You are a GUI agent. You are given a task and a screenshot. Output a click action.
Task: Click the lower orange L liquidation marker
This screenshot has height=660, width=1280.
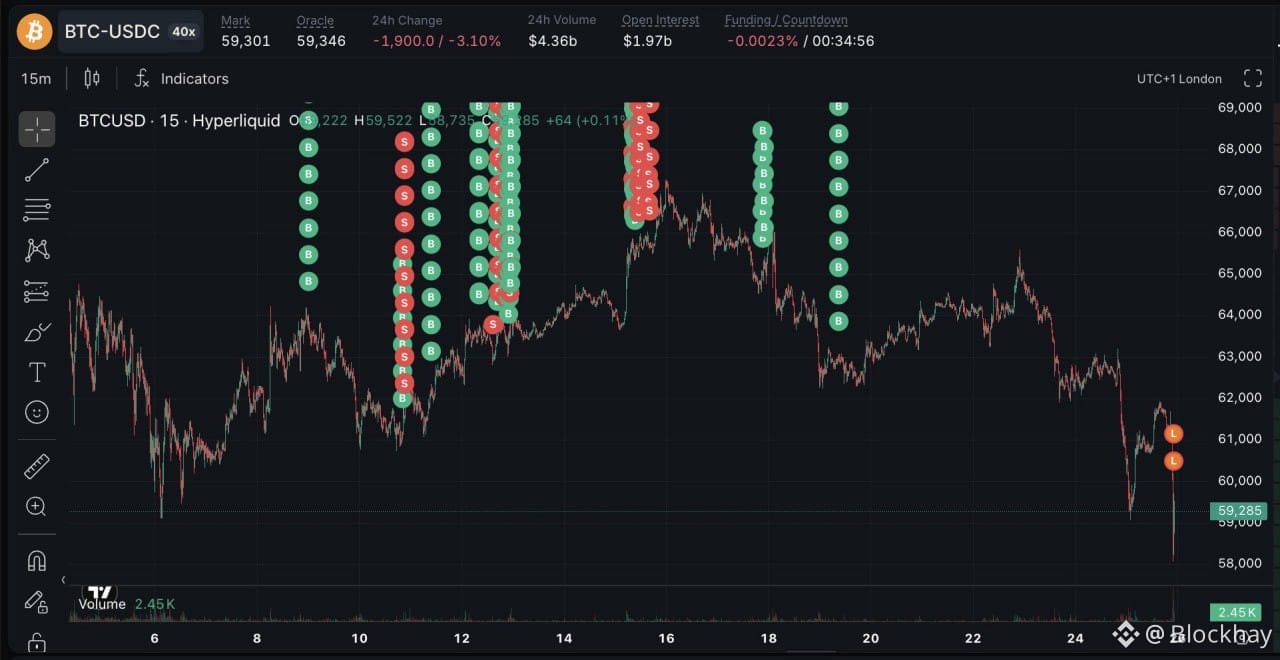[1174, 461]
